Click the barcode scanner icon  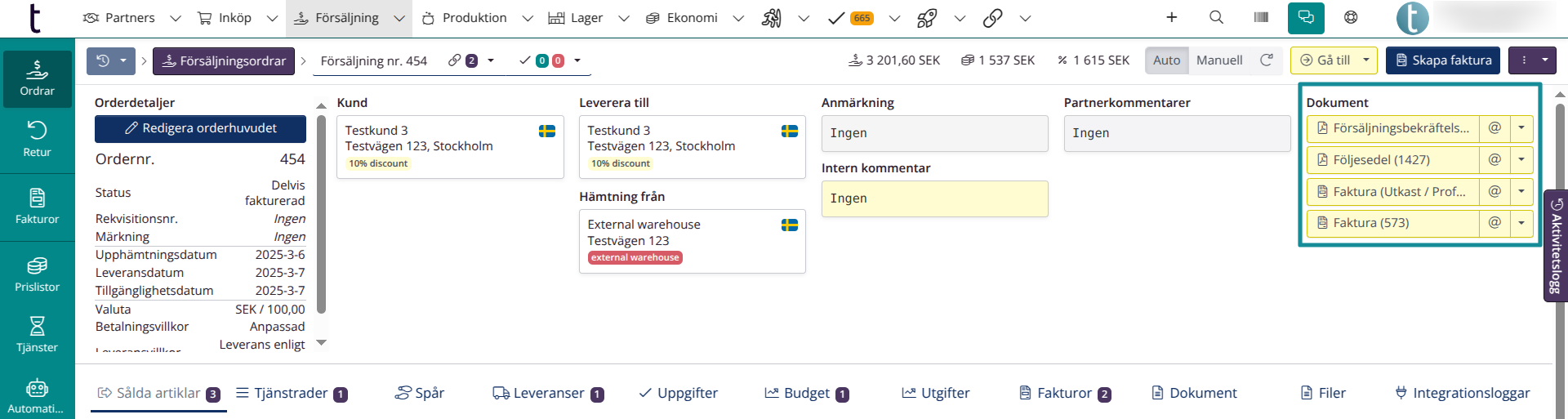[x=1261, y=17]
